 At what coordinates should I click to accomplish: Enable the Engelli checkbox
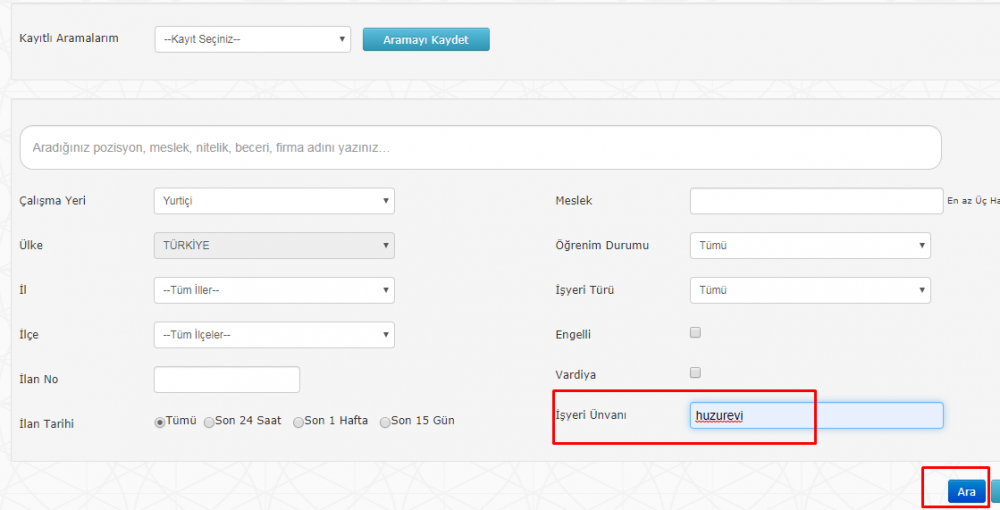695,332
